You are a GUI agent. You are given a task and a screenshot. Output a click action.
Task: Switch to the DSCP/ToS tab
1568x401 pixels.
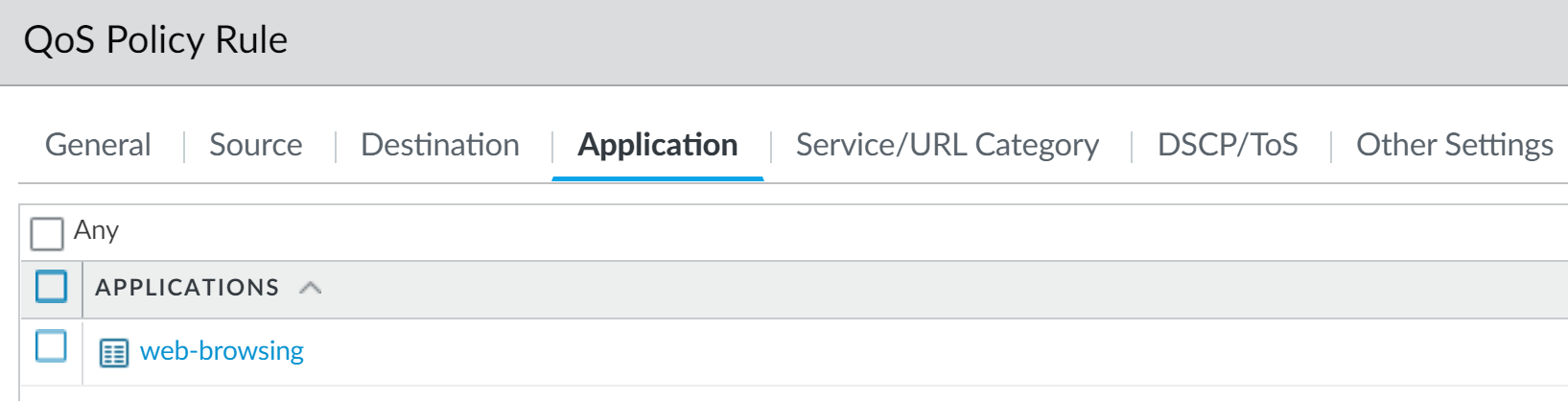[x=1228, y=145]
